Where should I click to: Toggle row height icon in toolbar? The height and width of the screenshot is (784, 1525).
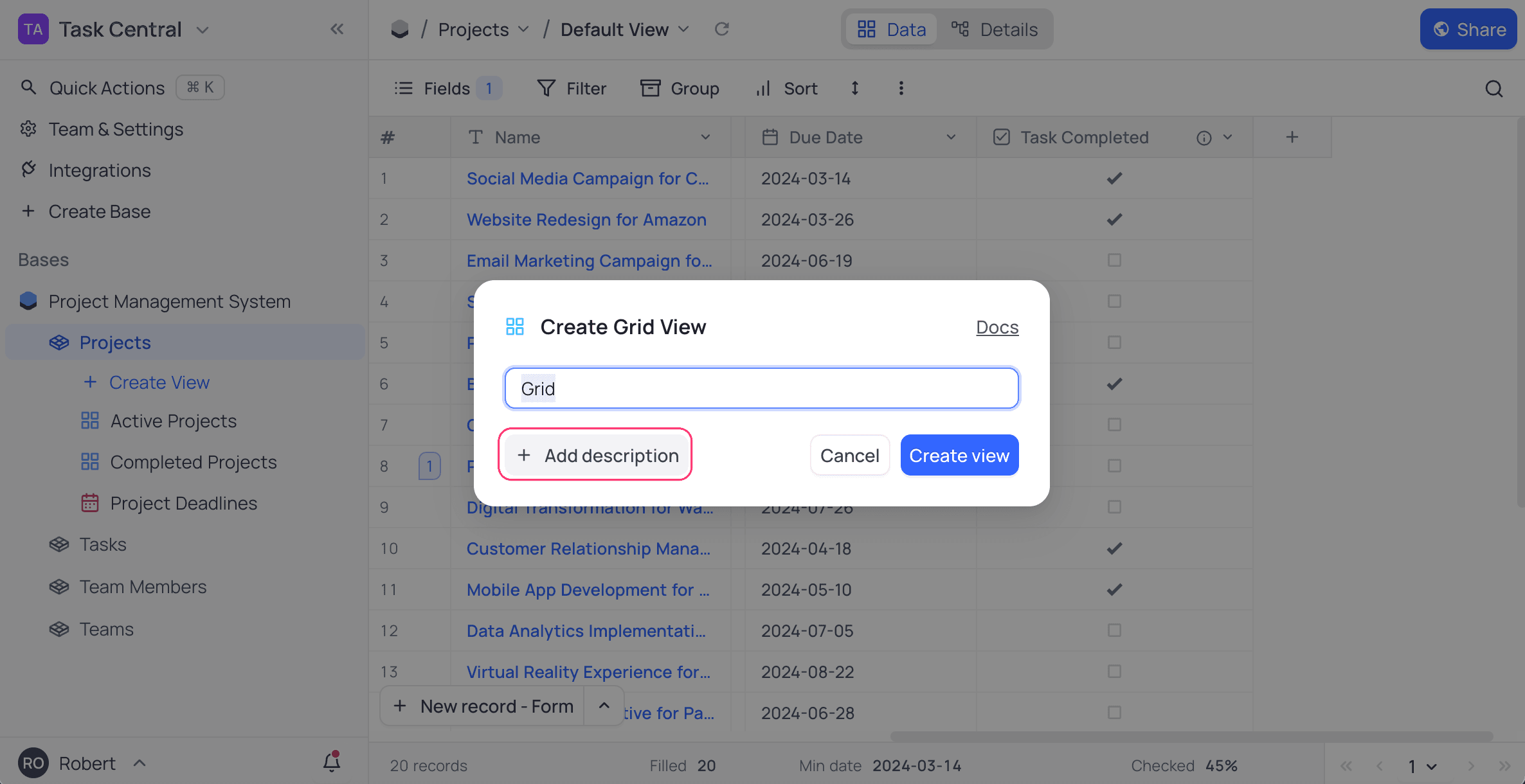coord(855,88)
